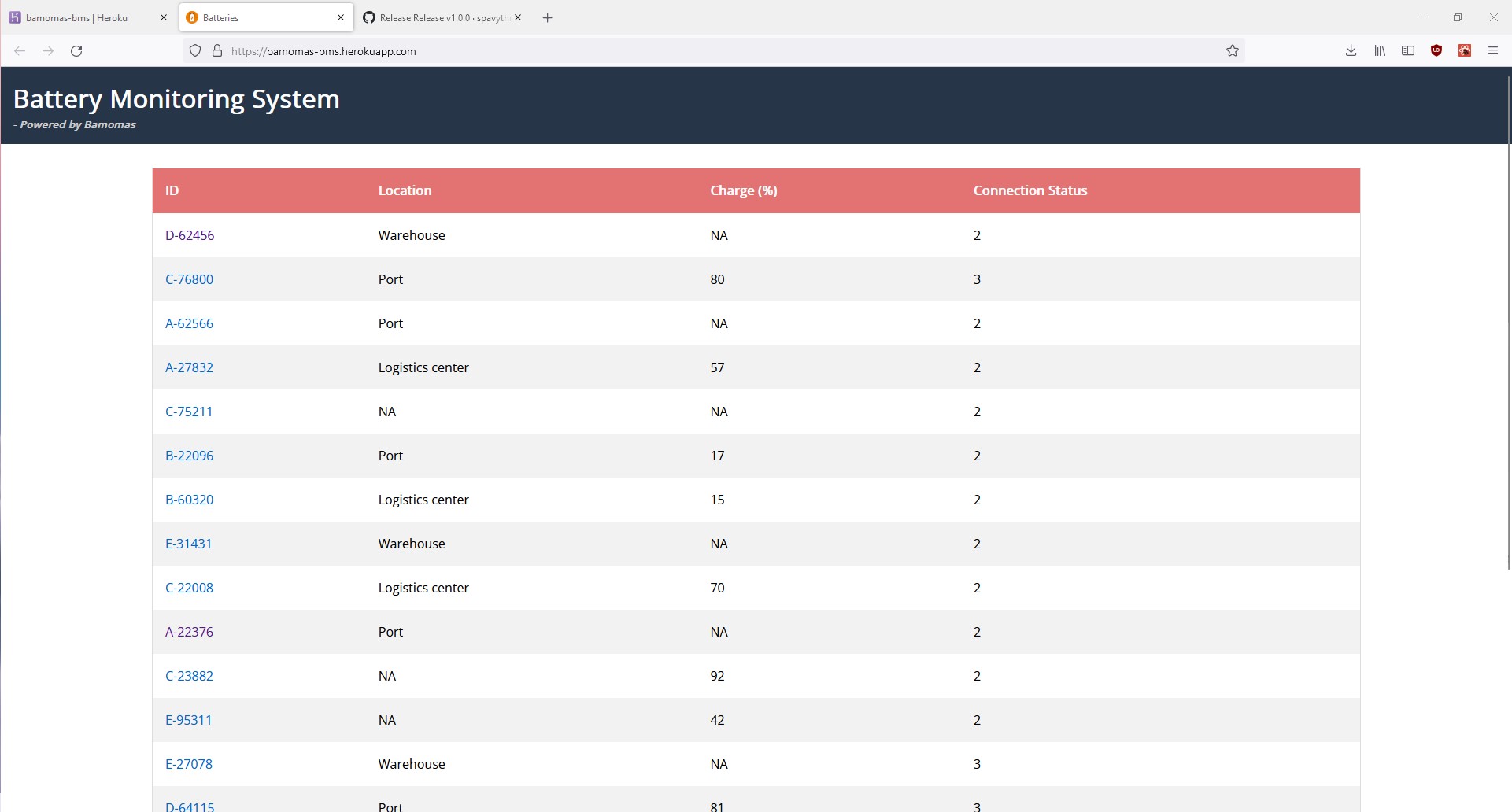Sort table by the ID column header
Viewport: 1512px width, 812px height.
172,190
